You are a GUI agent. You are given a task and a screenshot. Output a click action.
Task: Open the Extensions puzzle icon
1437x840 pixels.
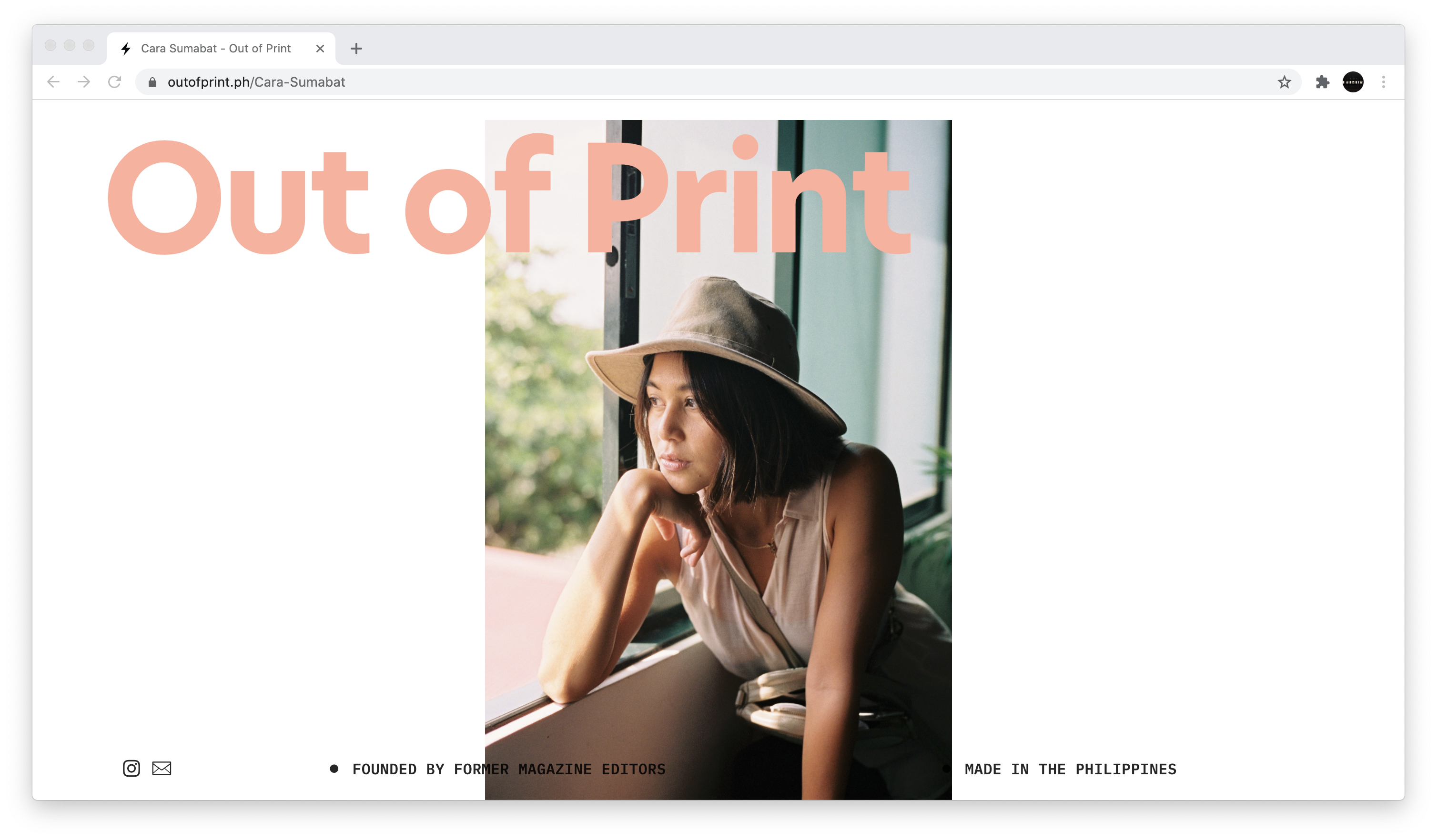point(1322,82)
